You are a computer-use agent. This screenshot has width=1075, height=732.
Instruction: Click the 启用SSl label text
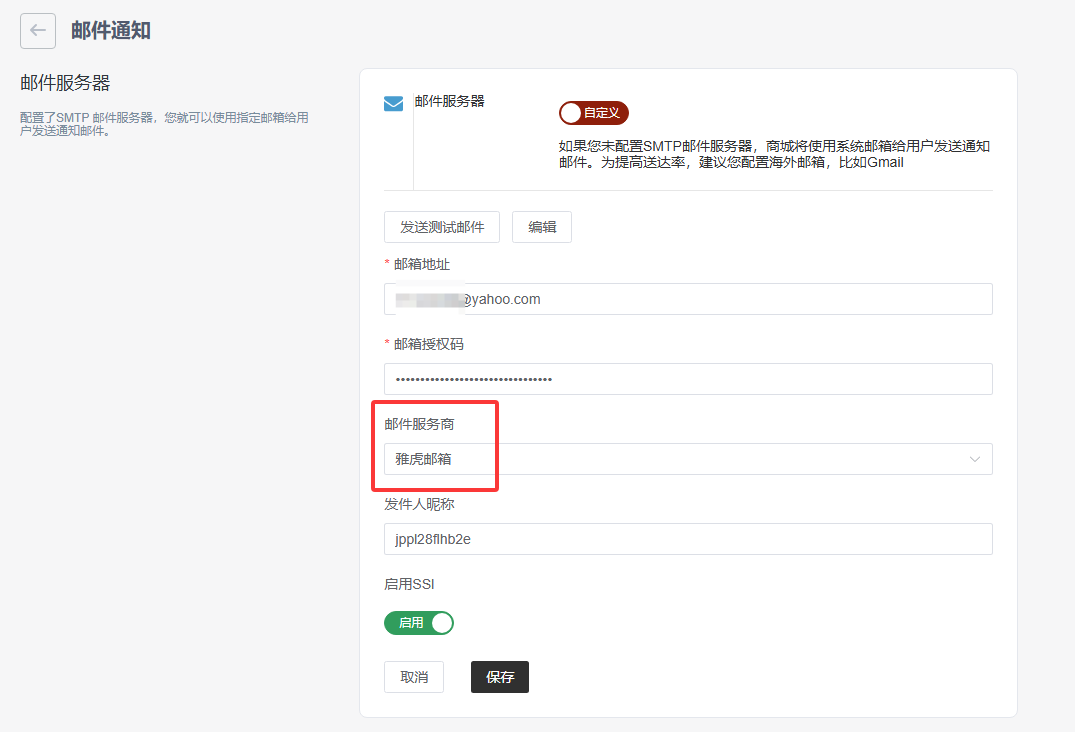click(x=409, y=584)
